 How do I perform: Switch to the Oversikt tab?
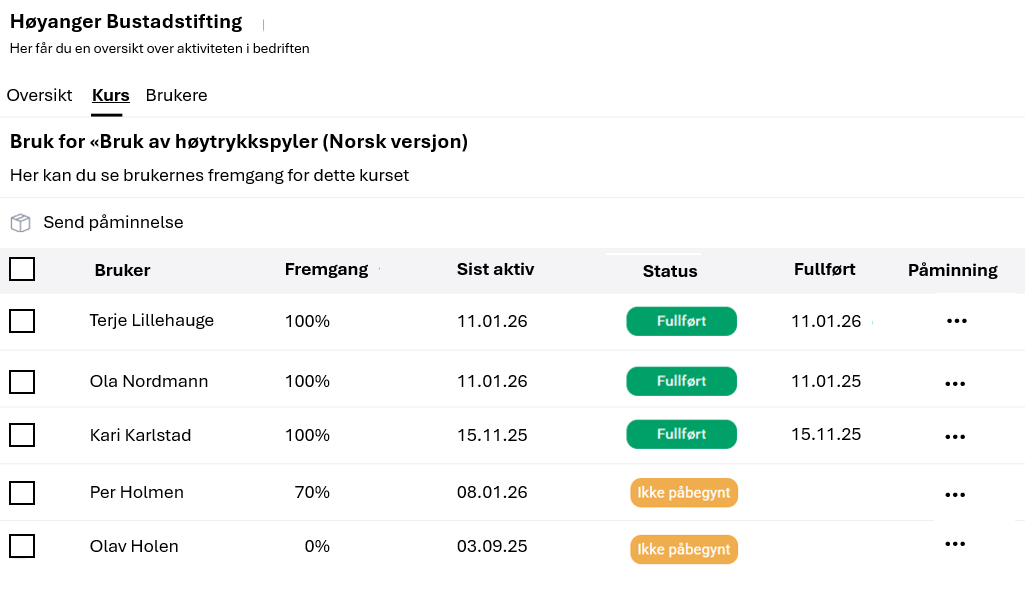click(x=39, y=96)
